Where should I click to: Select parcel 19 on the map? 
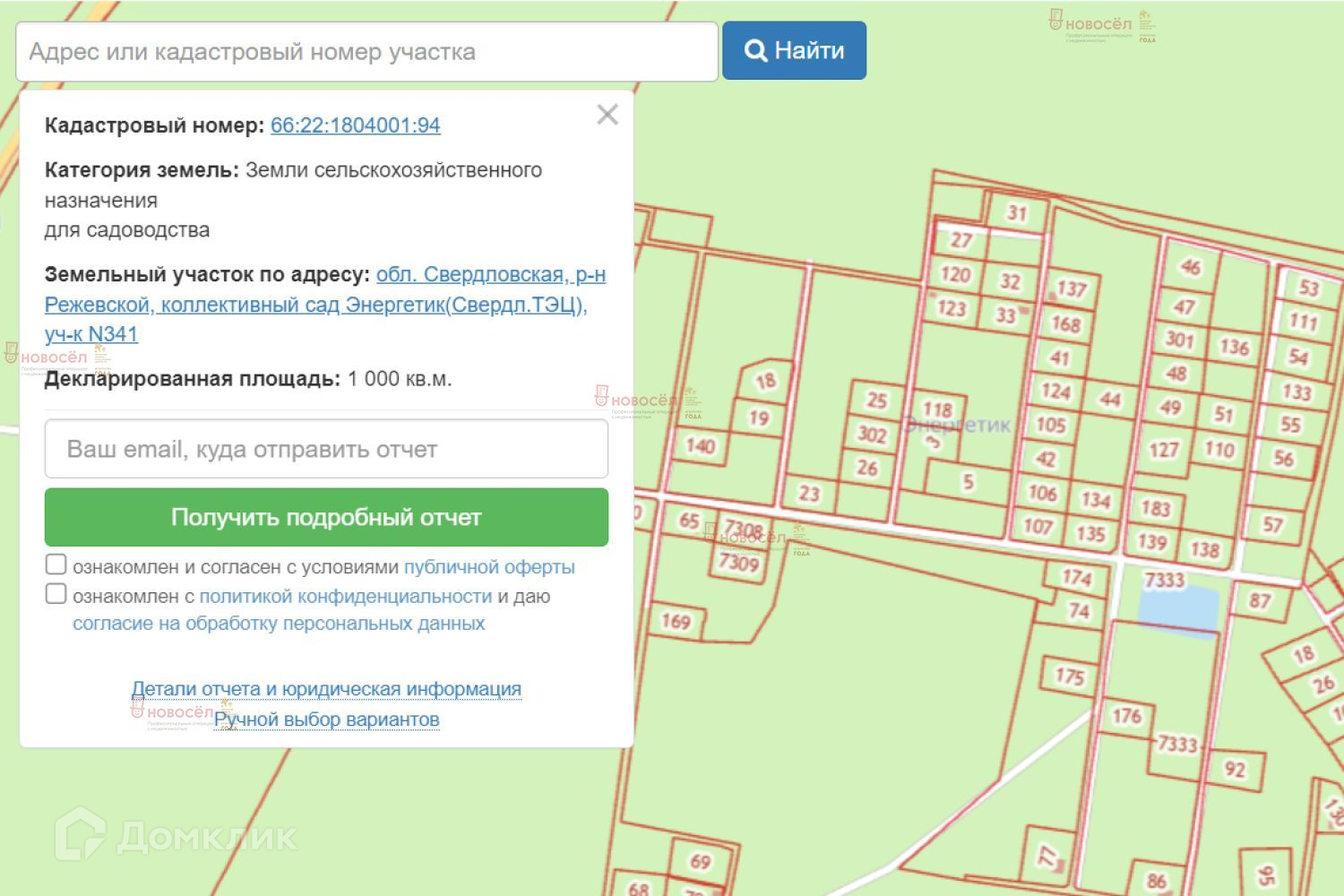(x=758, y=418)
